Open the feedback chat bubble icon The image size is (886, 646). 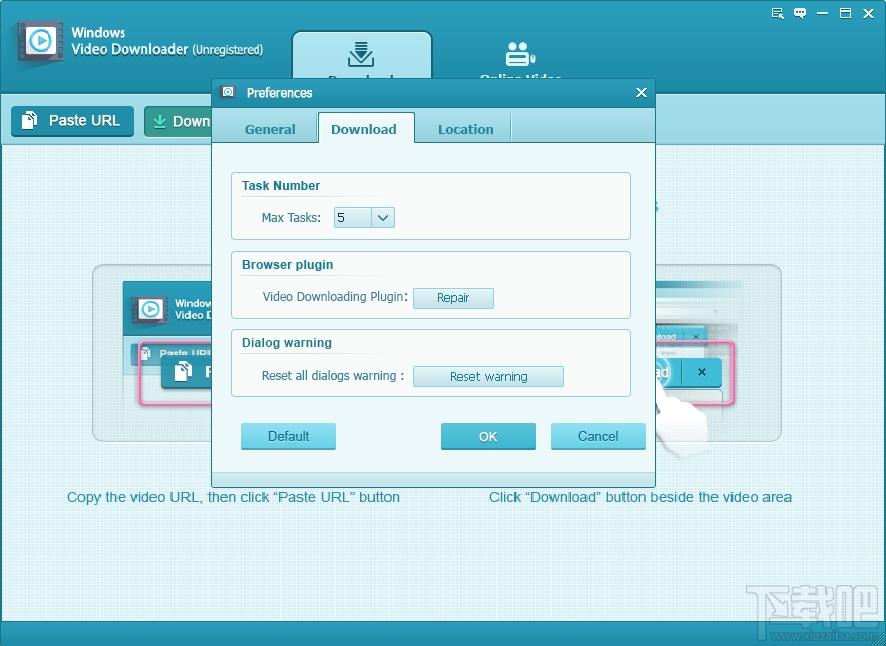(x=800, y=14)
